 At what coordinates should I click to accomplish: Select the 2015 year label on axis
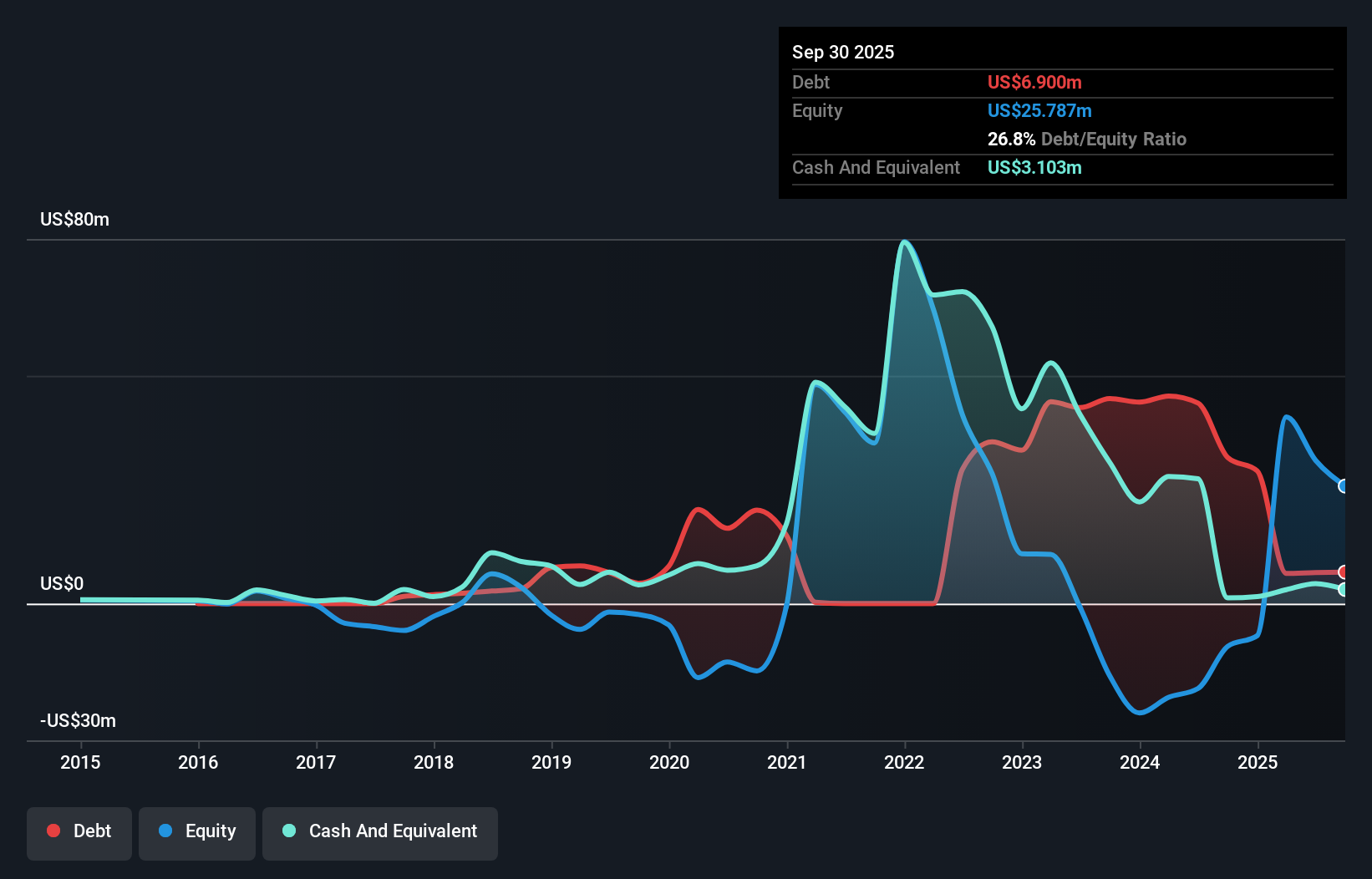pyautogui.click(x=79, y=762)
